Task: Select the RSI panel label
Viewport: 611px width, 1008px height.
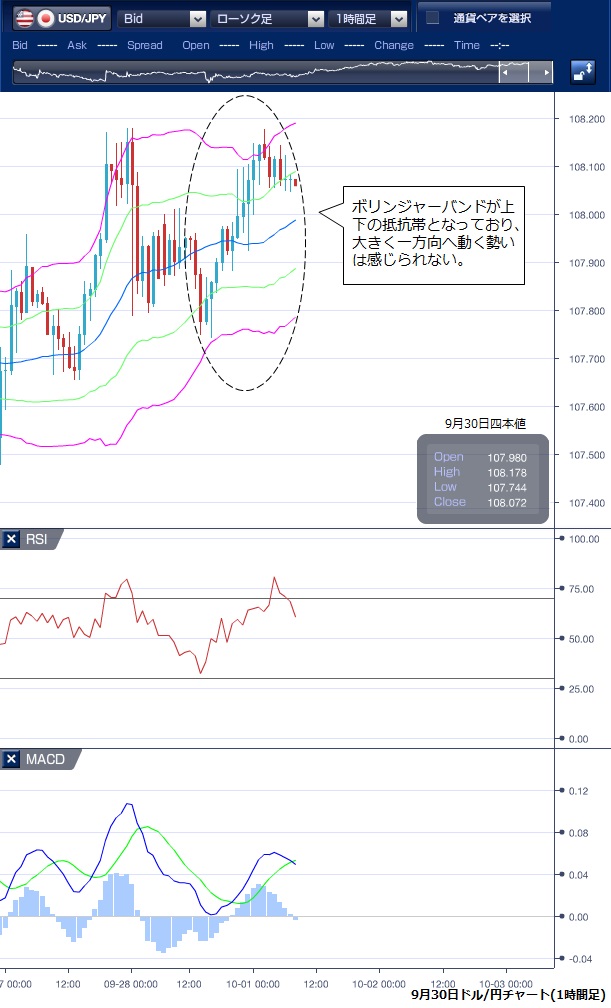Action: click(x=37, y=539)
